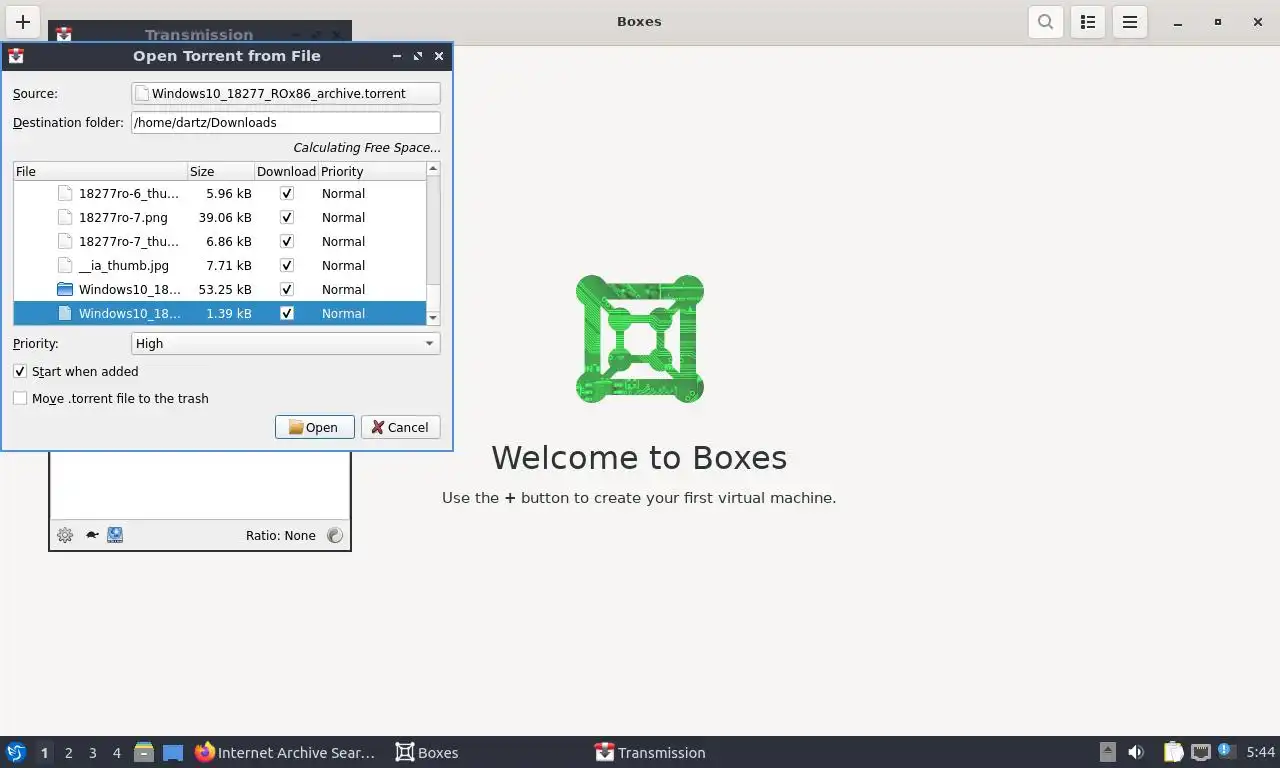1280x768 pixels.
Task: Click Open to add the torrent
Action: click(314, 427)
